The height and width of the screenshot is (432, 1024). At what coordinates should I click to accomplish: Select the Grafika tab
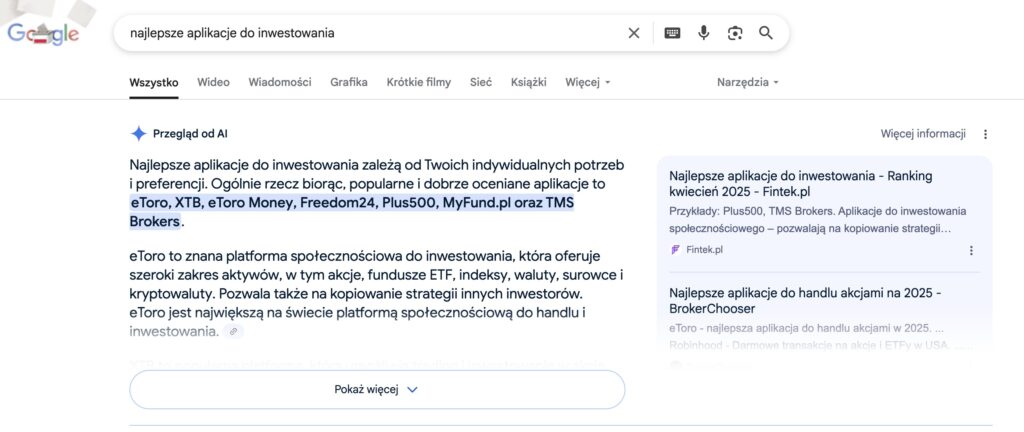pos(349,82)
